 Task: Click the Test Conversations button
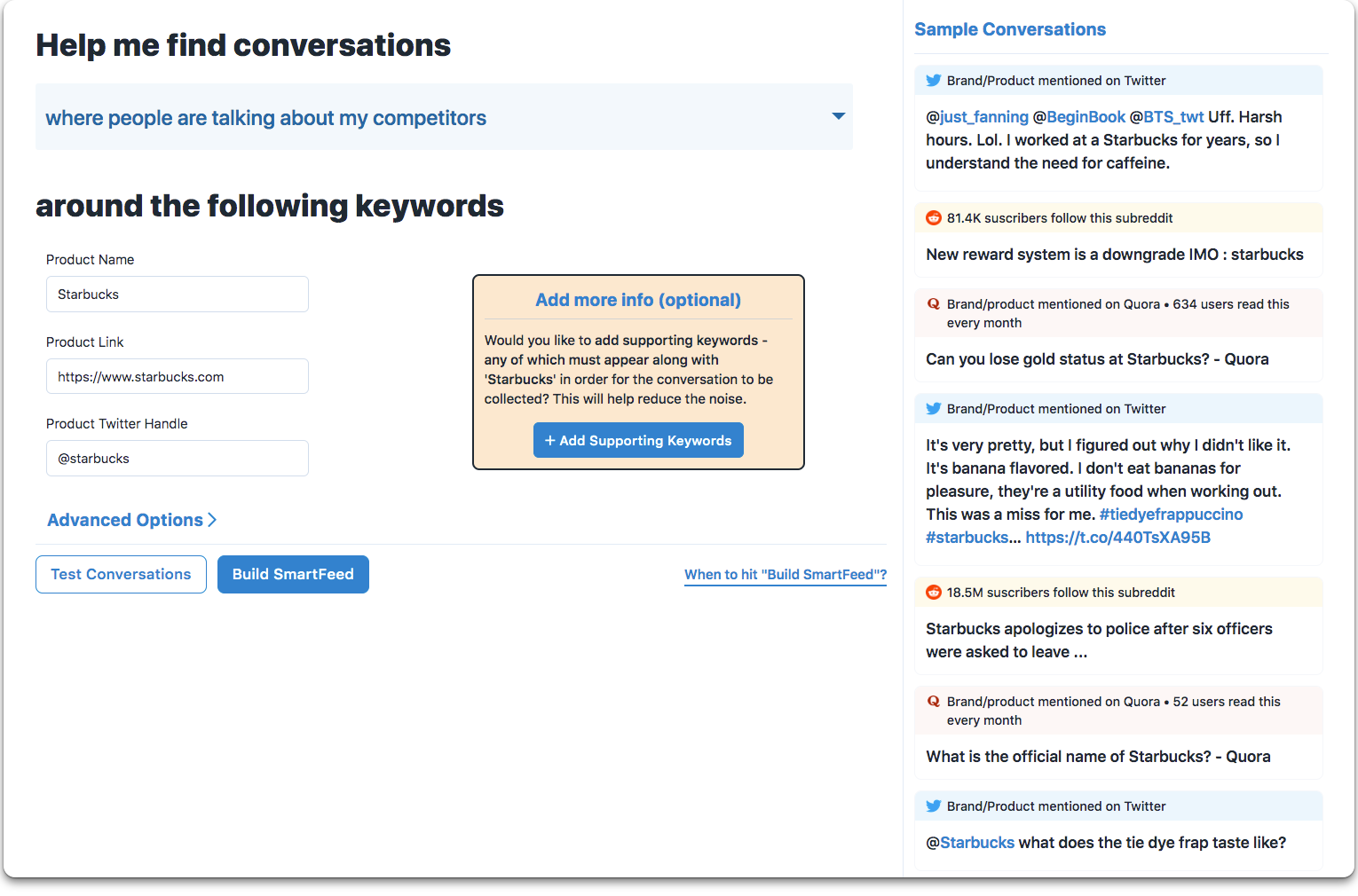point(121,574)
